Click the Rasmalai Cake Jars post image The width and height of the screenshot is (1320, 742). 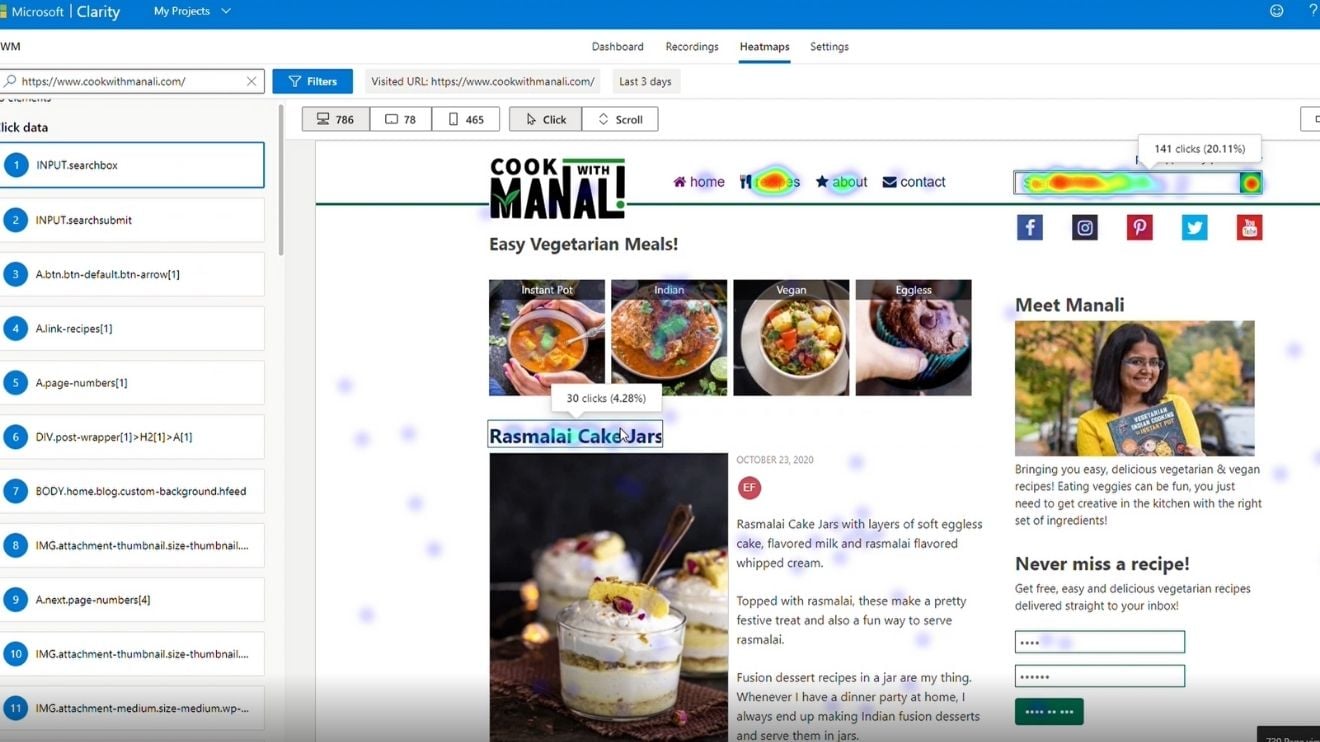[x=608, y=597]
